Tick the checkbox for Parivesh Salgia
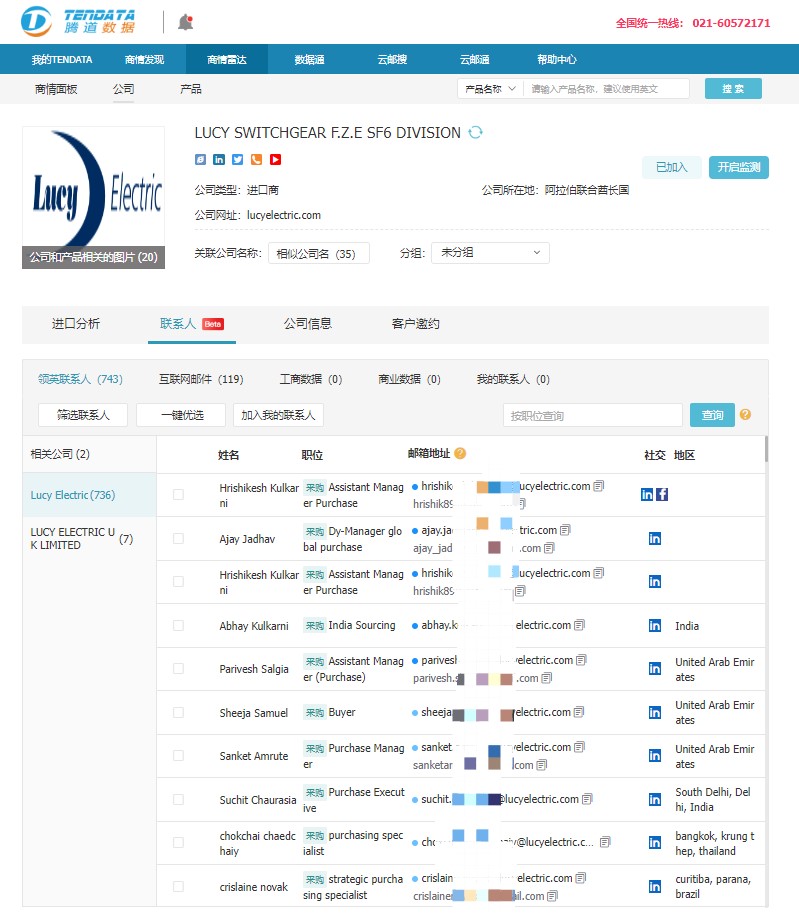Image resolution: width=799 pixels, height=923 pixels. (178, 669)
